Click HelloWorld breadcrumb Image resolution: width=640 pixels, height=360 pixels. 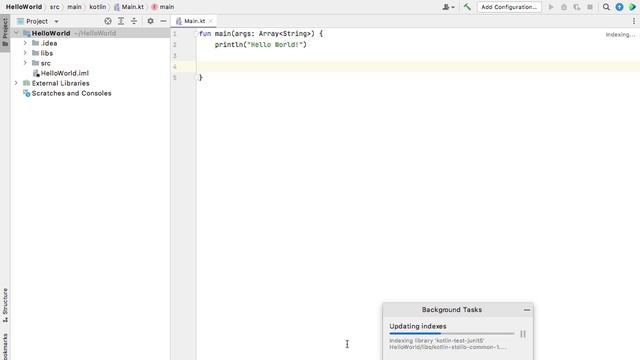(x=24, y=7)
